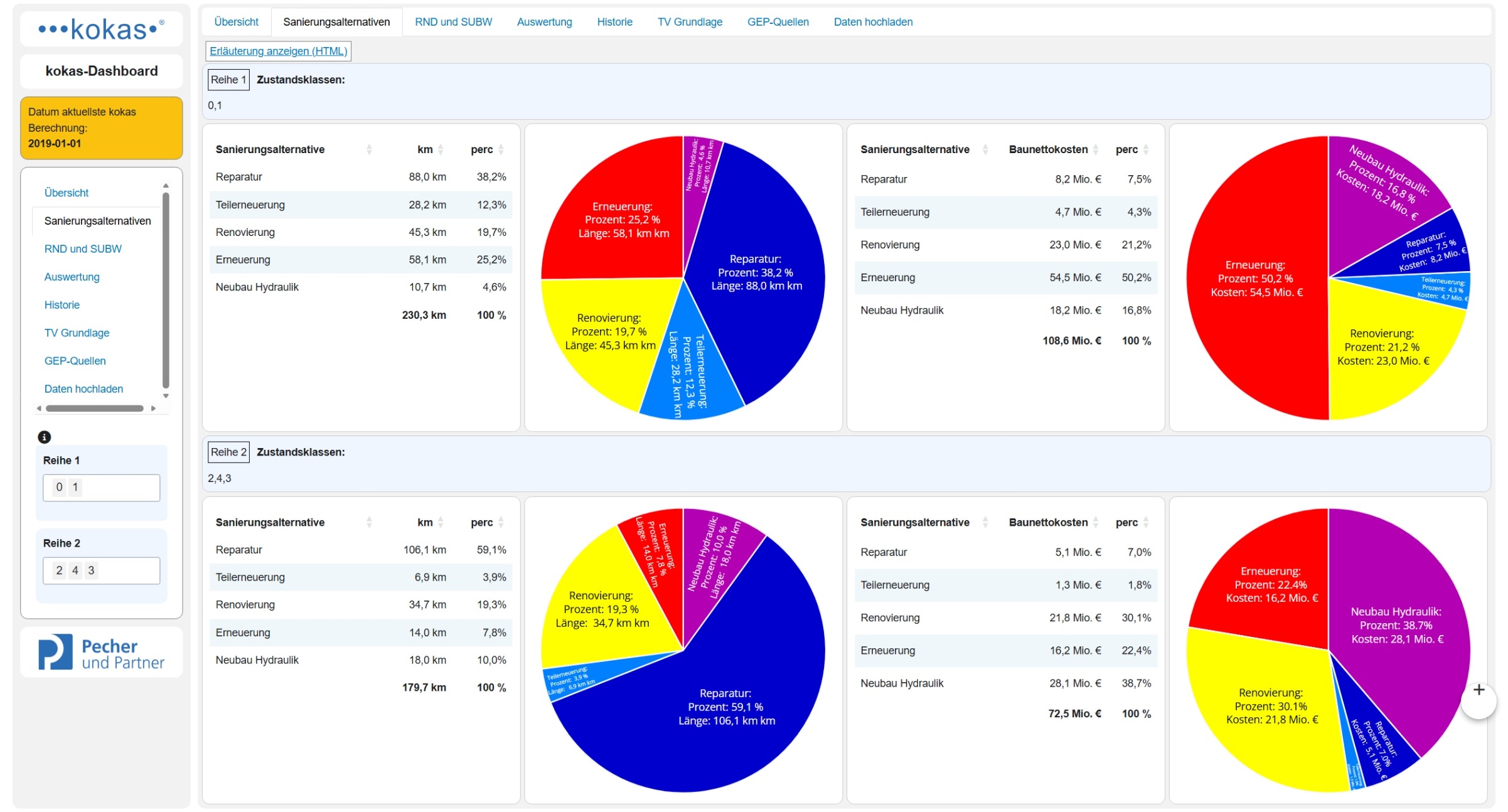Image resolution: width=1508 pixels, height=812 pixels.
Task: Click the sidebar vertical scrollbar
Action: (x=166, y=291)
